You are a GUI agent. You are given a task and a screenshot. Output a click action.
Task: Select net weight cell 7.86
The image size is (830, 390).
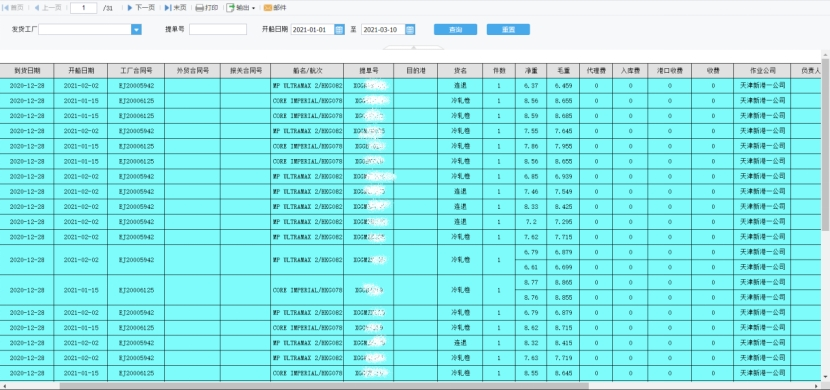point(531,146)
